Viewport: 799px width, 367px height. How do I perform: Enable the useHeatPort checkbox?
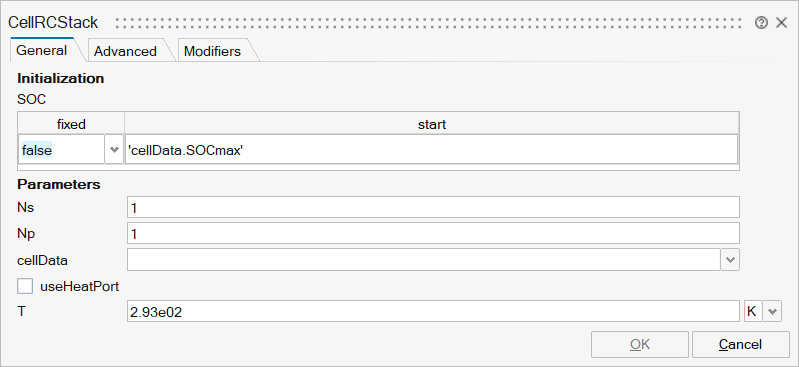coord(25,286)
